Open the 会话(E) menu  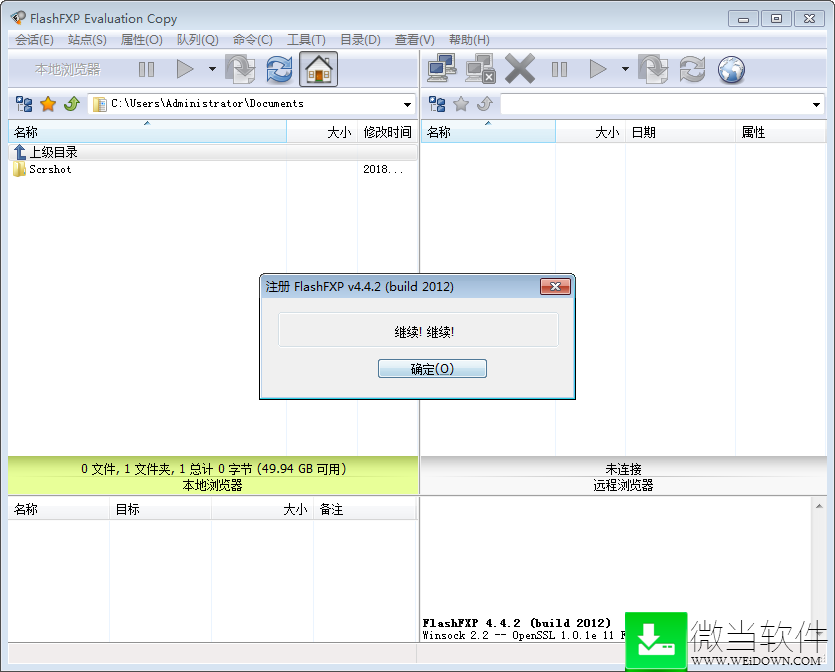(x=34, y=40)
